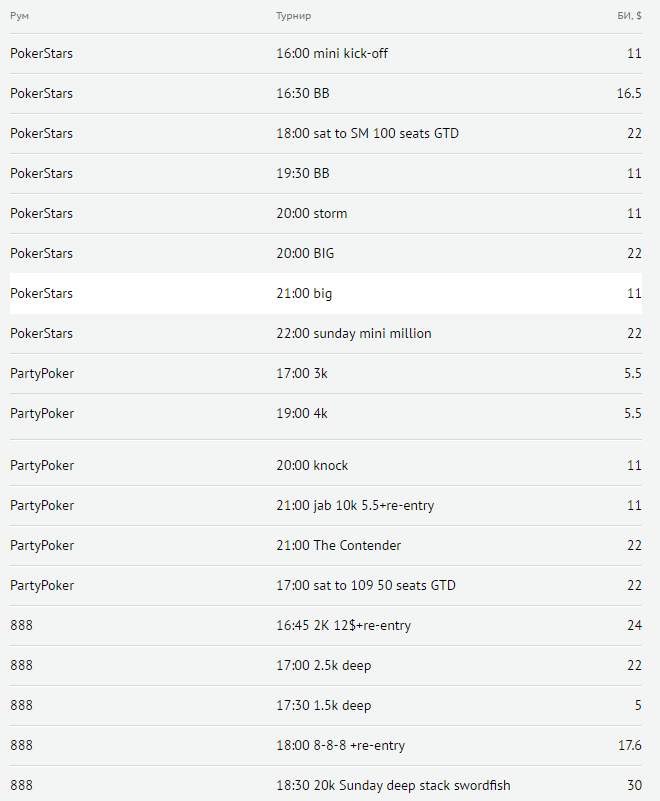Click the 16:45 2K 12$+re-entry tournament
660x801 pixels.
coord(343,625)
